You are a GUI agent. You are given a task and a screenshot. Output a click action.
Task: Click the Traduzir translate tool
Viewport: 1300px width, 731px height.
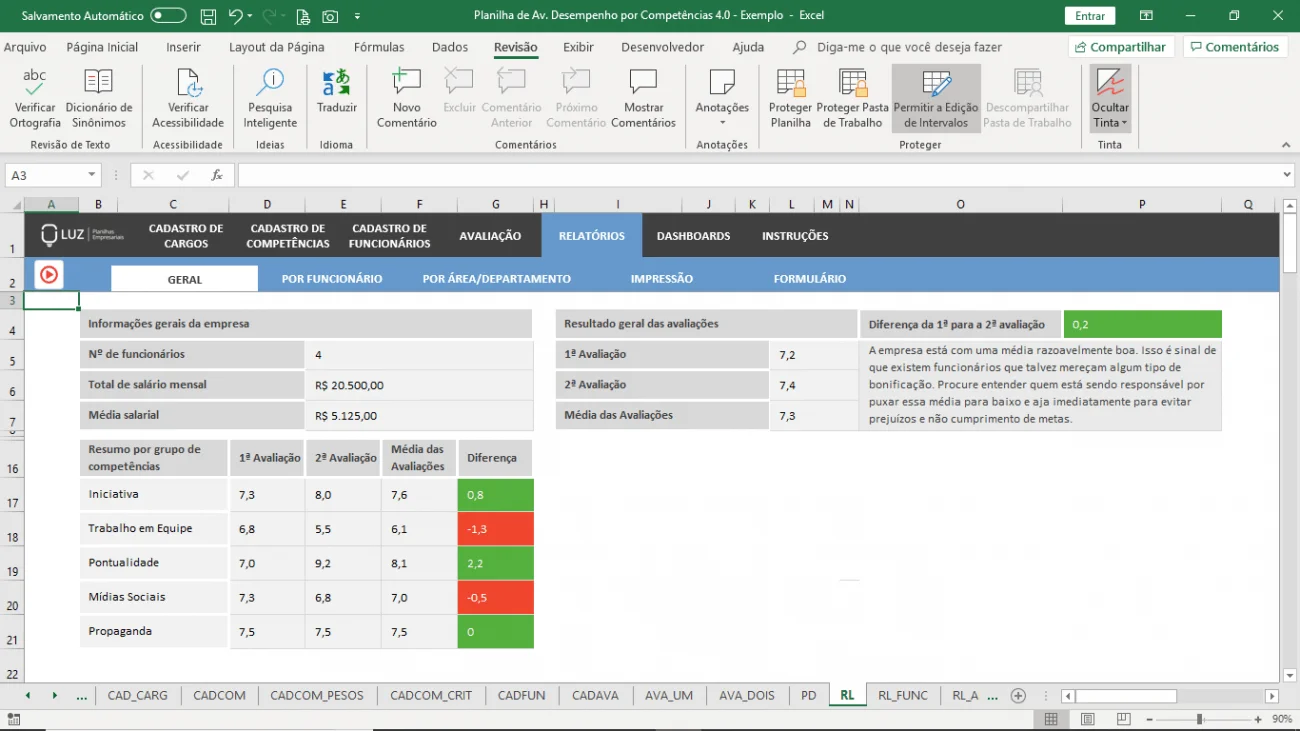pyautogui.click(x=337, y=92)
